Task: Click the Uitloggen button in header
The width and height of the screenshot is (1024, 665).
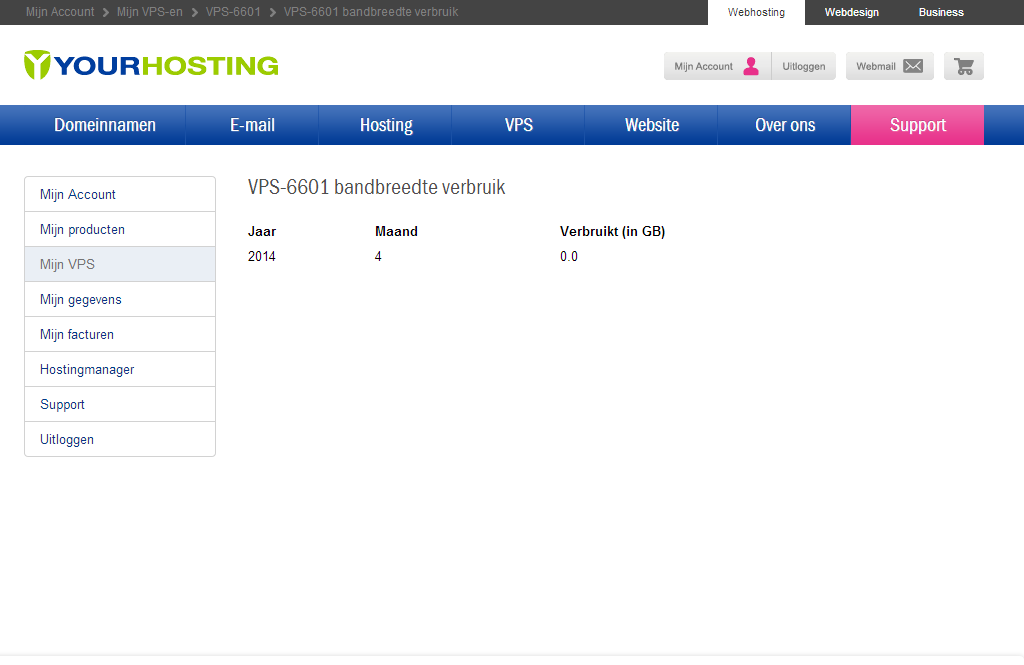Action: (803, 66)
